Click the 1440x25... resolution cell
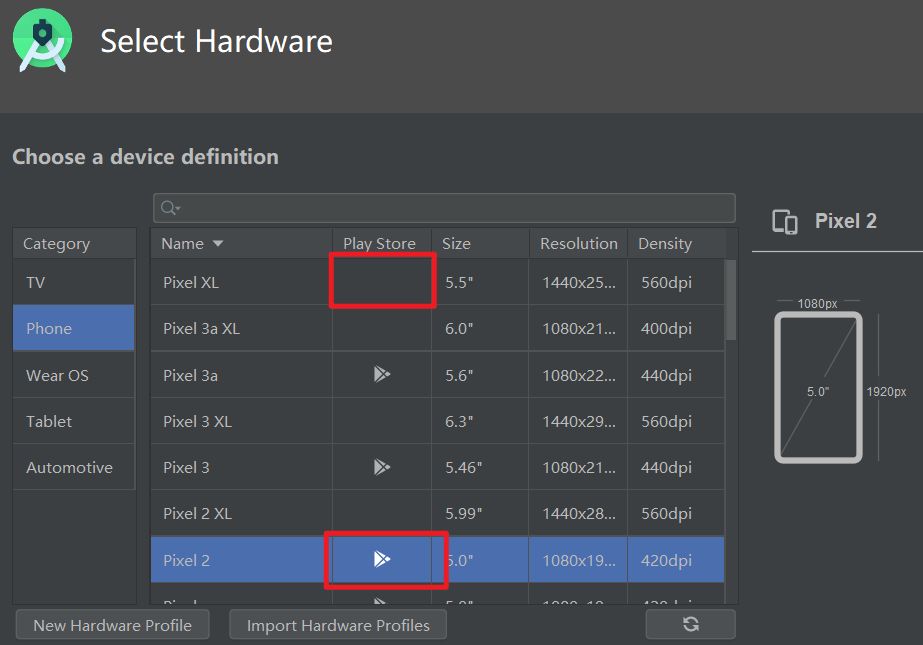 point(579,282)
